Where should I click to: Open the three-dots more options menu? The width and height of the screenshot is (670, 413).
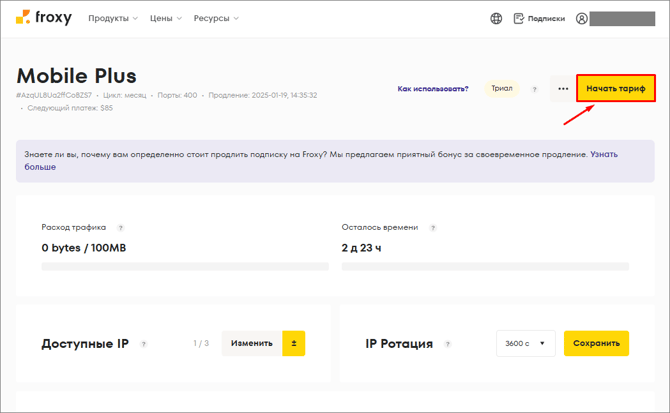pos(563,88)
